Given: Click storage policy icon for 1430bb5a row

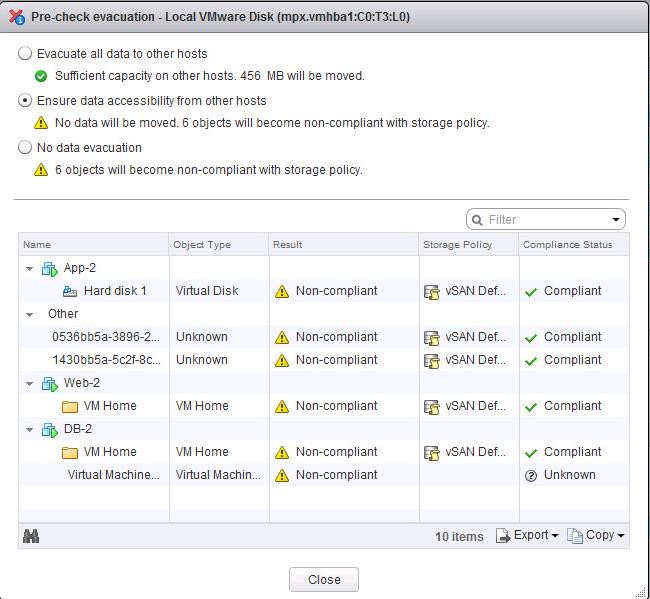Looking at the screenshot, I should point(432,361).
